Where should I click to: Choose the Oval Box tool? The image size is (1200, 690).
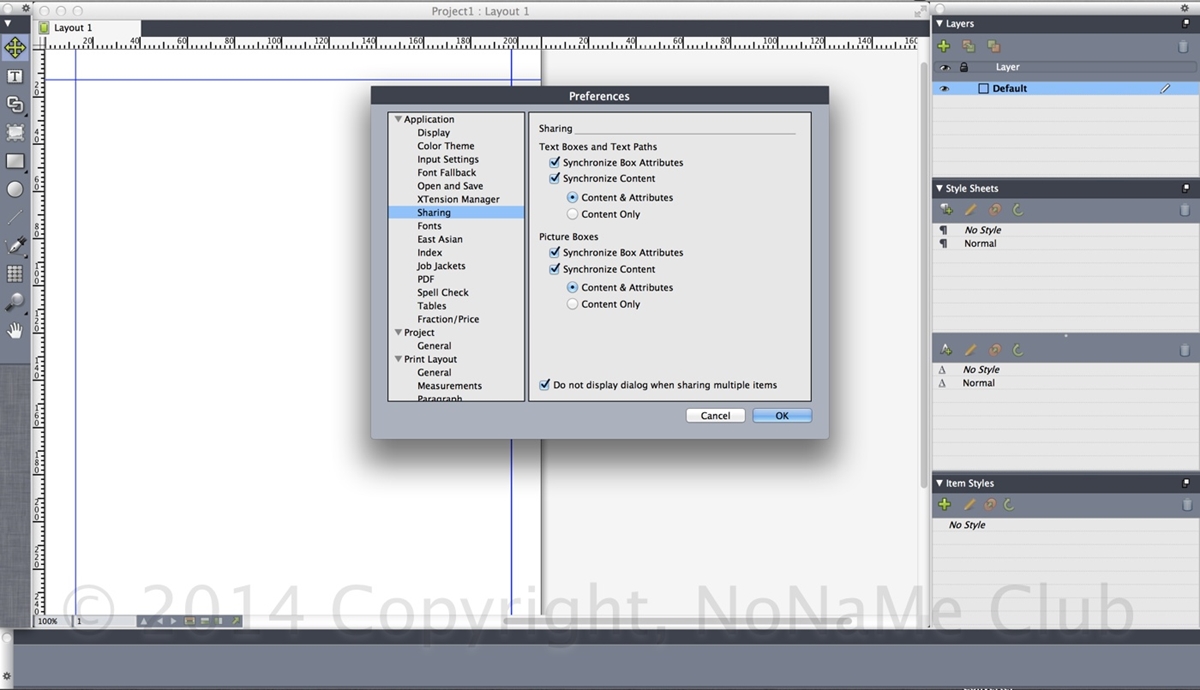15,189
